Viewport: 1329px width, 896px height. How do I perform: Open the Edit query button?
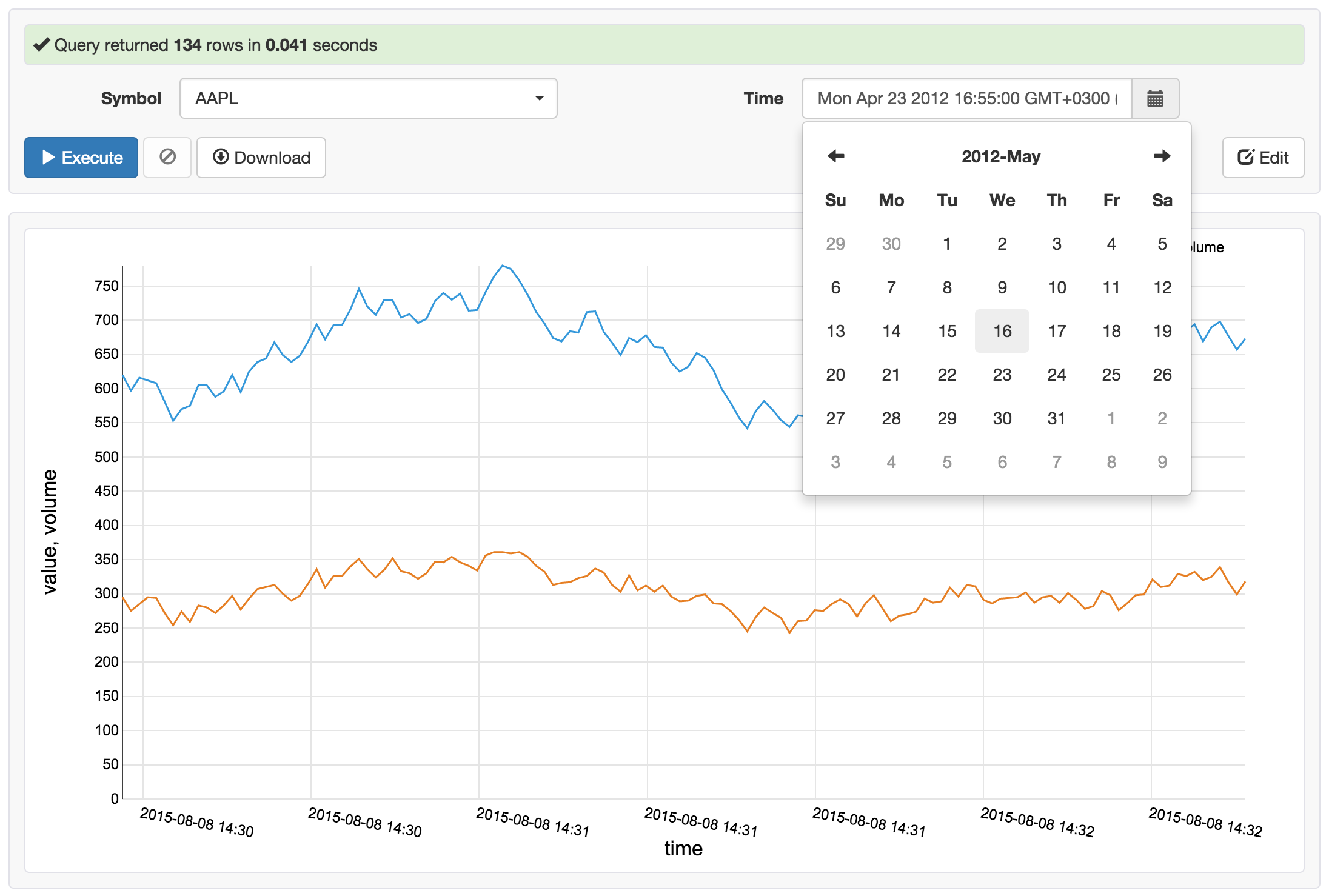tap(1263, 158)
